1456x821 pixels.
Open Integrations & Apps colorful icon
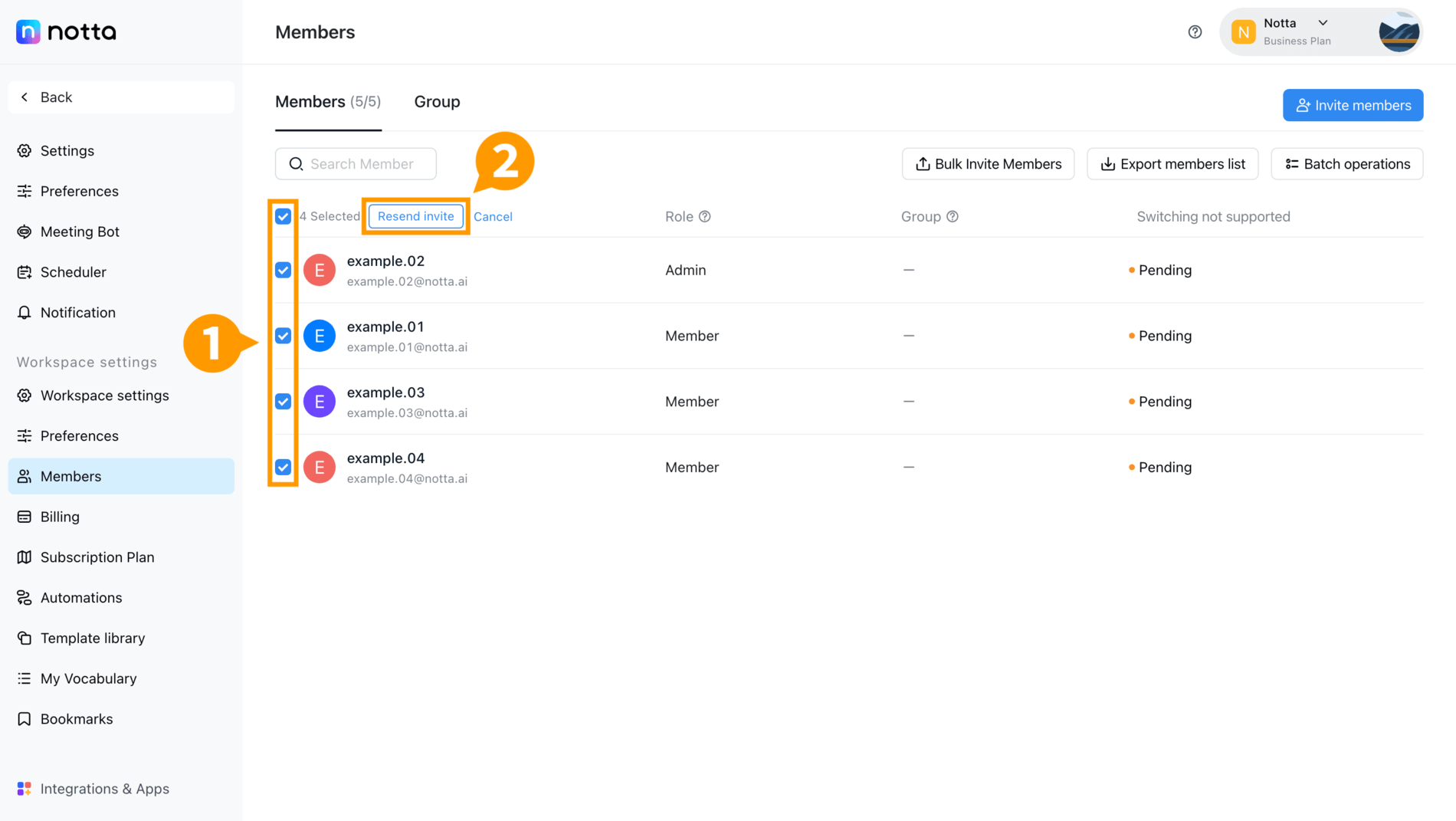point(25,789)
